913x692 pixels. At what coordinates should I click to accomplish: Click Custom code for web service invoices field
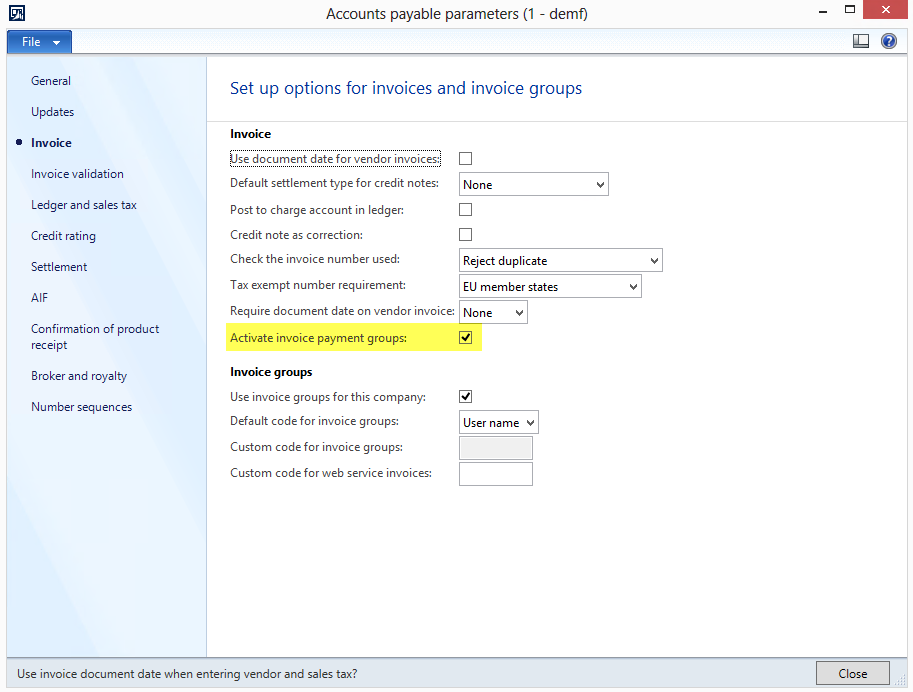[495, 473]
